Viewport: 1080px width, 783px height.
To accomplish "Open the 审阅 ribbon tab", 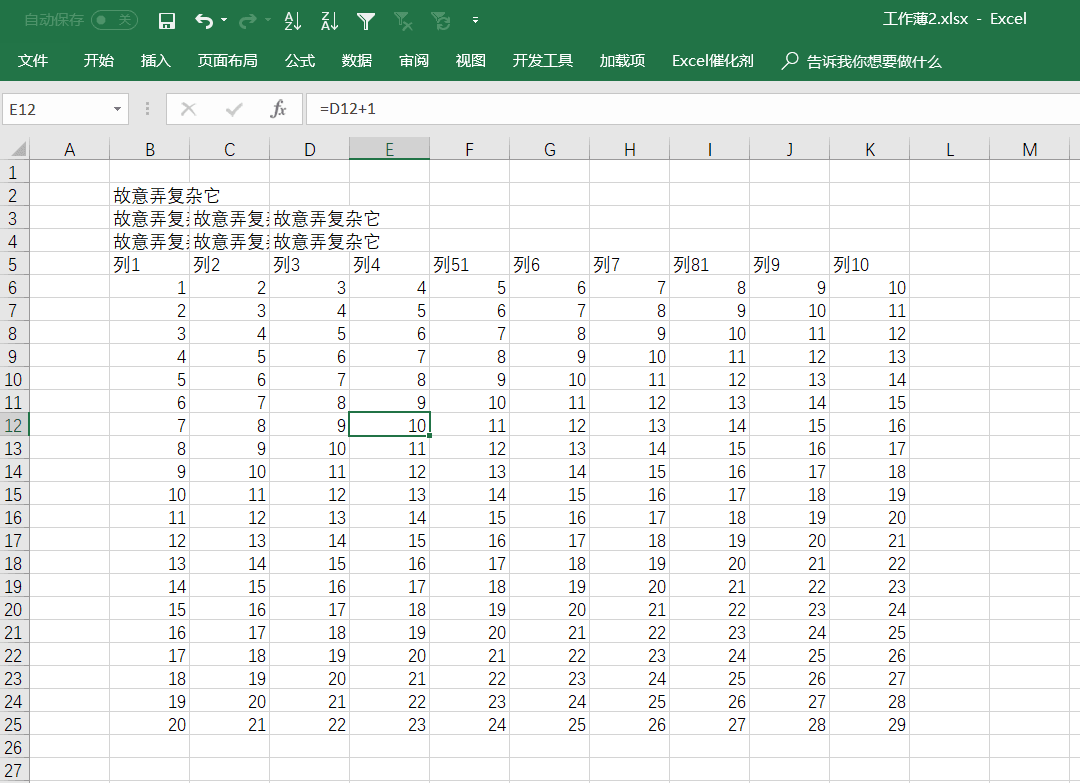I will click(x=414, y=61).
